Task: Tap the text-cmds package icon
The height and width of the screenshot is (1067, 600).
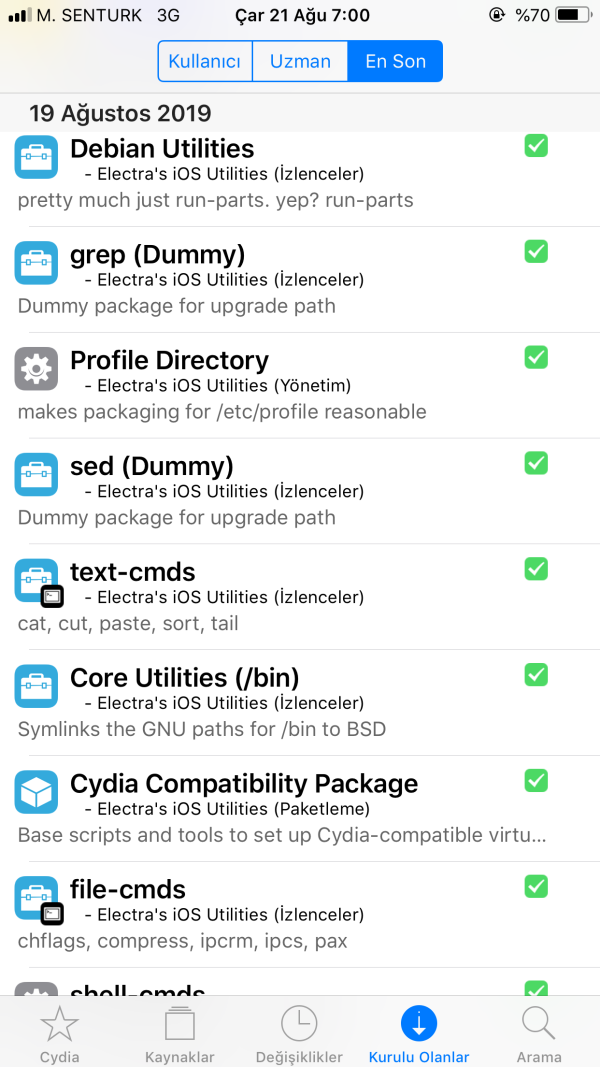Action: [36, 581]
